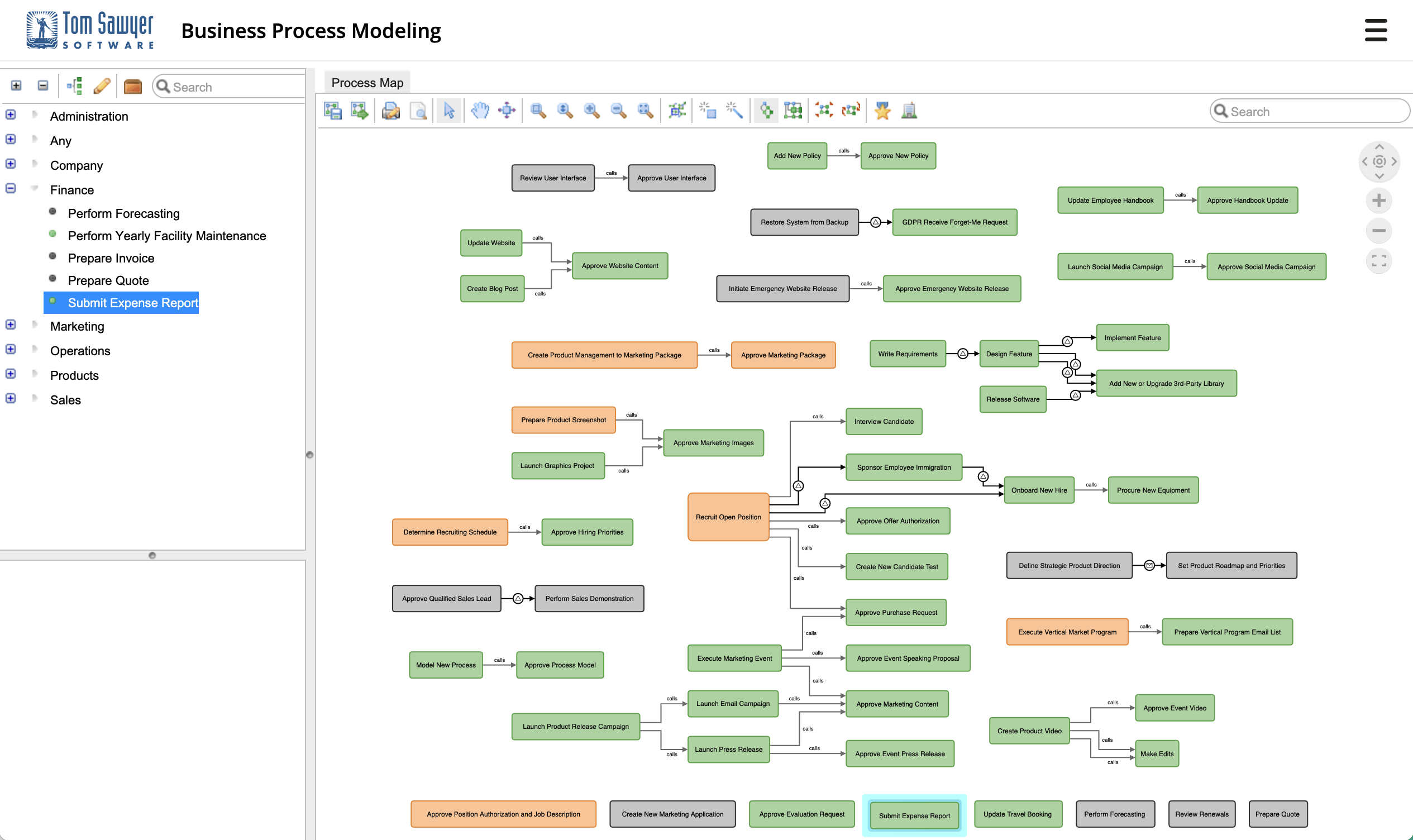Select the Finance tree item
1413x840 pixels.
(72, 189)
